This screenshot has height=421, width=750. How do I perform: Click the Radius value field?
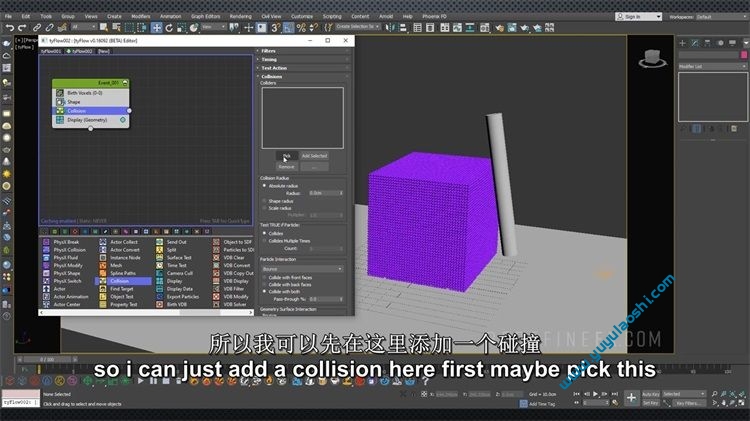(320, 192)
